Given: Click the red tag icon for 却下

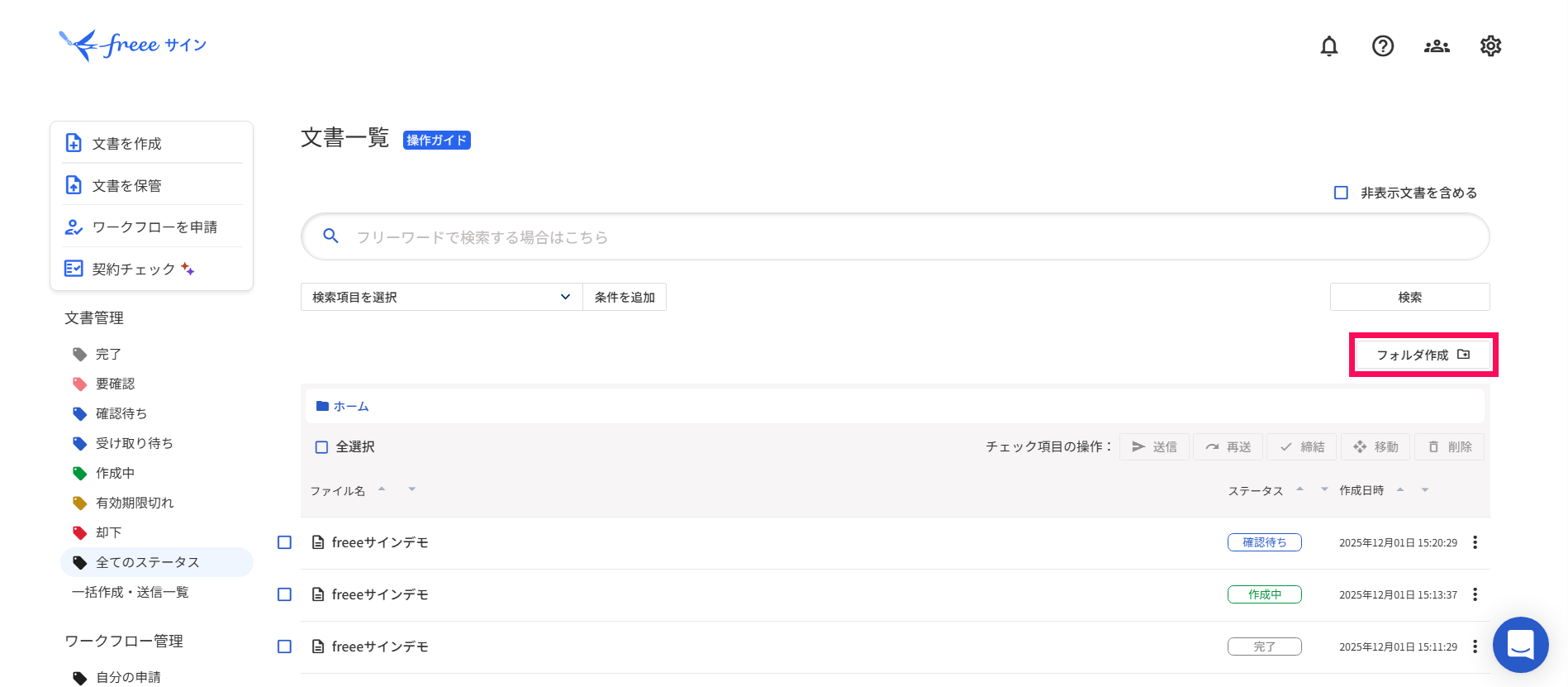Looking at the screenshot, I should [x=80, y=532].
